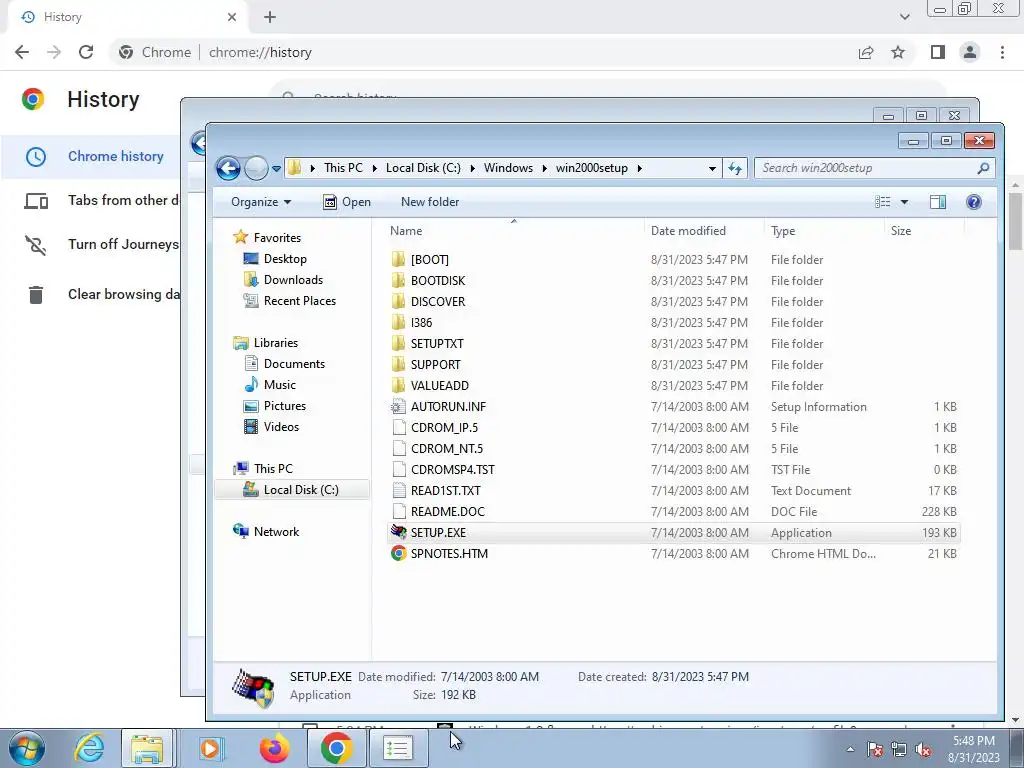
Task: Bookmark this page with star icon
Action: coord(898,52)
